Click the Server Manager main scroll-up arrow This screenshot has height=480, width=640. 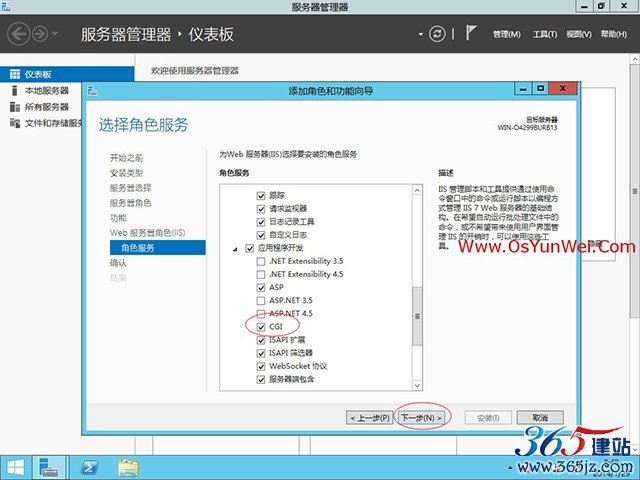pos(635,60)
